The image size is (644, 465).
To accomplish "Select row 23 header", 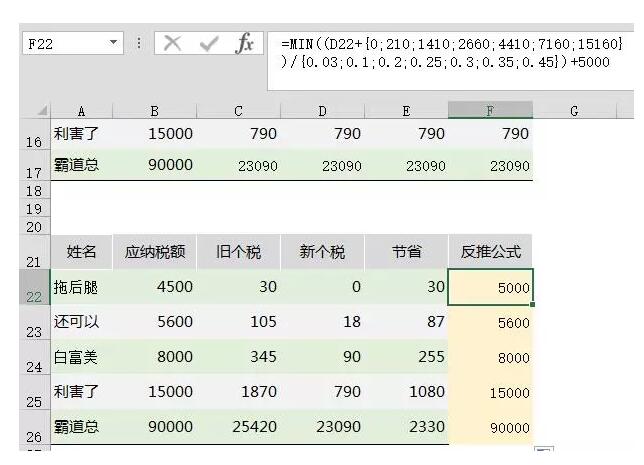I will click(x=34, y=322).
